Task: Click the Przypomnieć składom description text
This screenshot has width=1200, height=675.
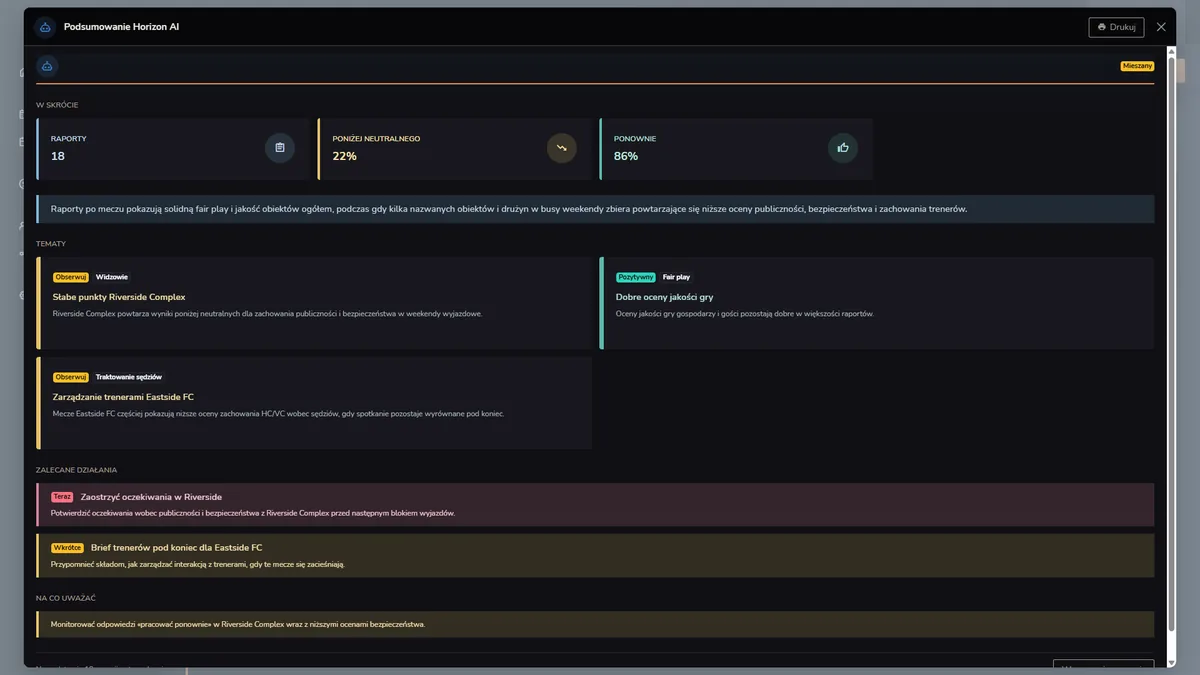Action: click(198, 564)
